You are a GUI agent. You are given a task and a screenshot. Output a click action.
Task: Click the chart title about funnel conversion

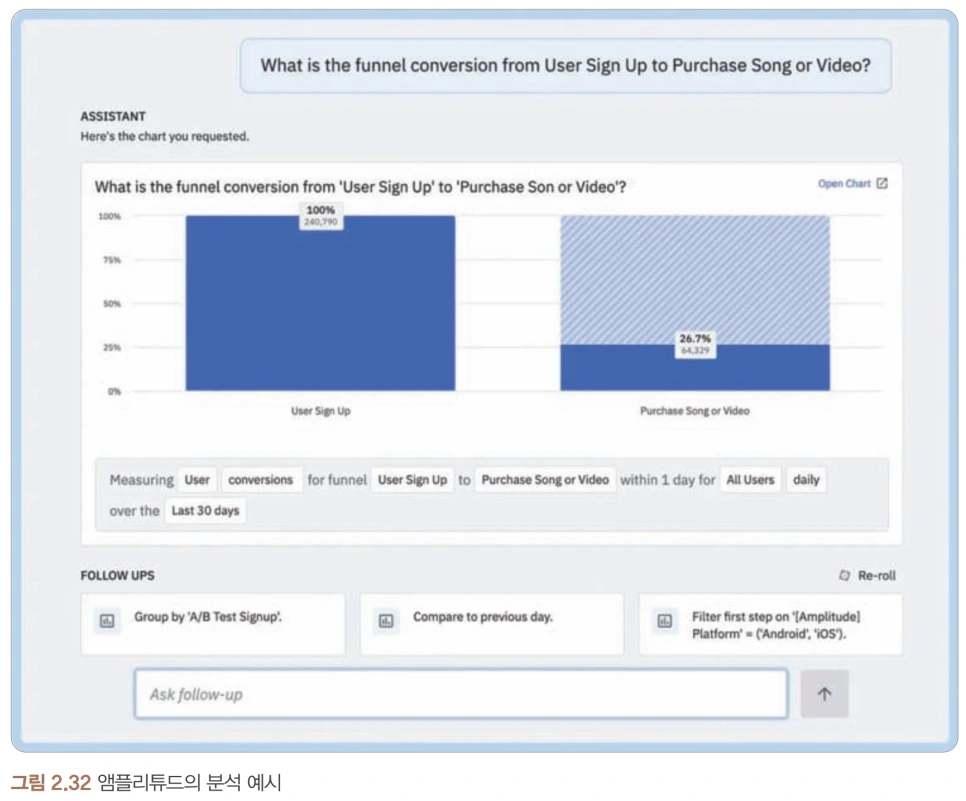coord(360,187)
